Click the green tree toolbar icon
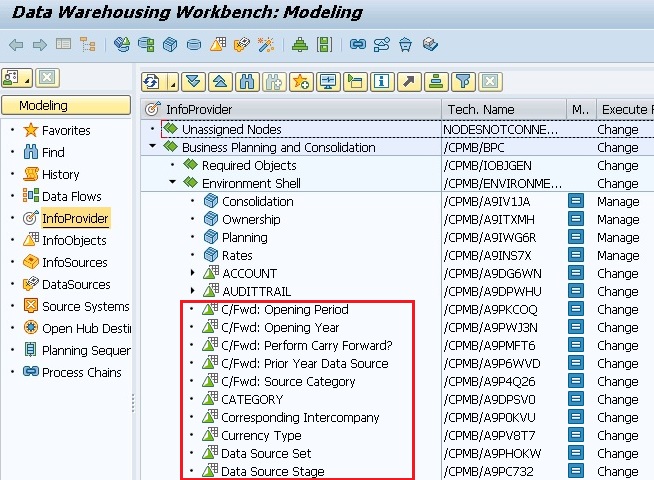 [300, 44]
